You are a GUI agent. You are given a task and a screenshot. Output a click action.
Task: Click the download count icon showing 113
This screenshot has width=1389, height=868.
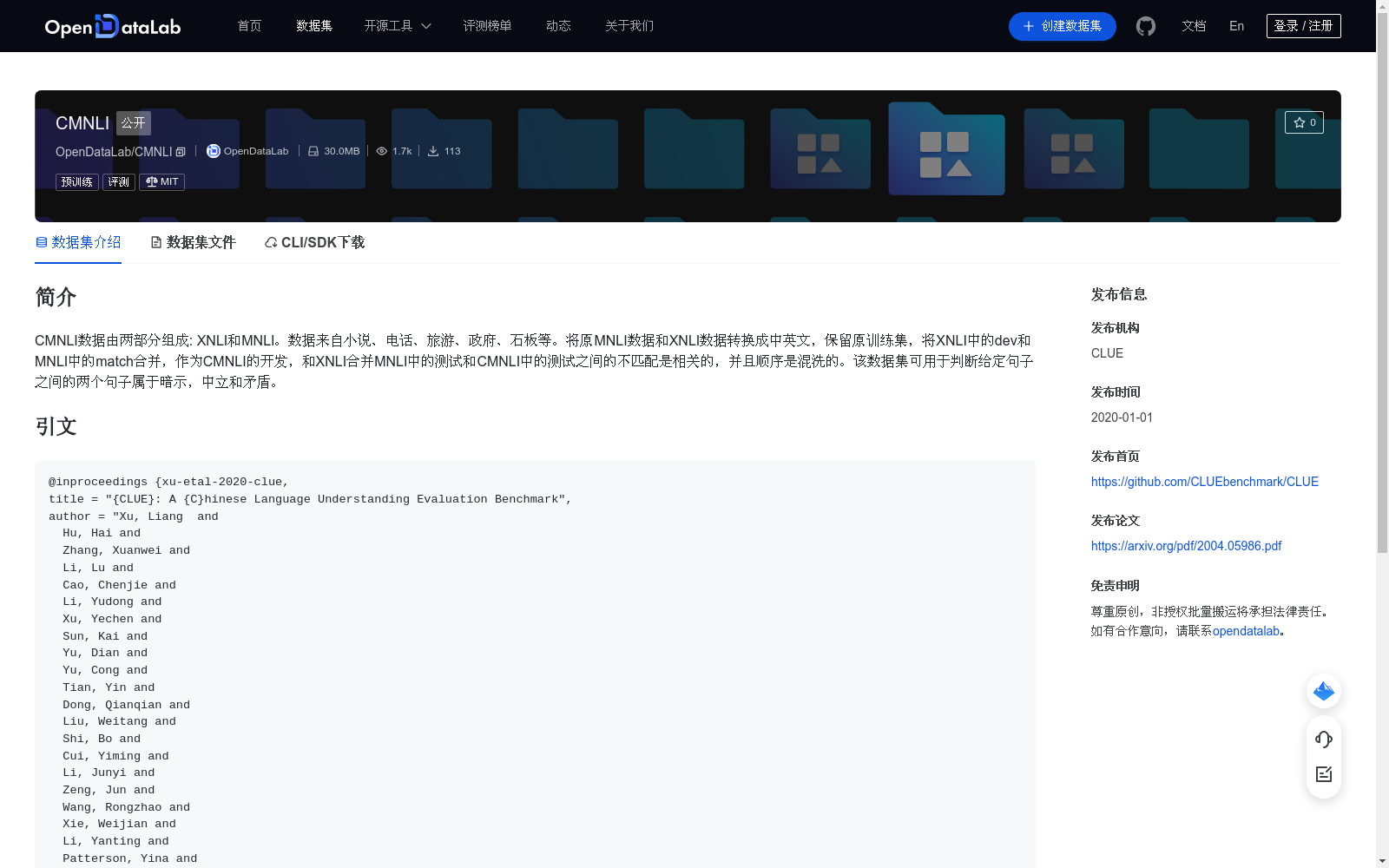click(433, 150)
